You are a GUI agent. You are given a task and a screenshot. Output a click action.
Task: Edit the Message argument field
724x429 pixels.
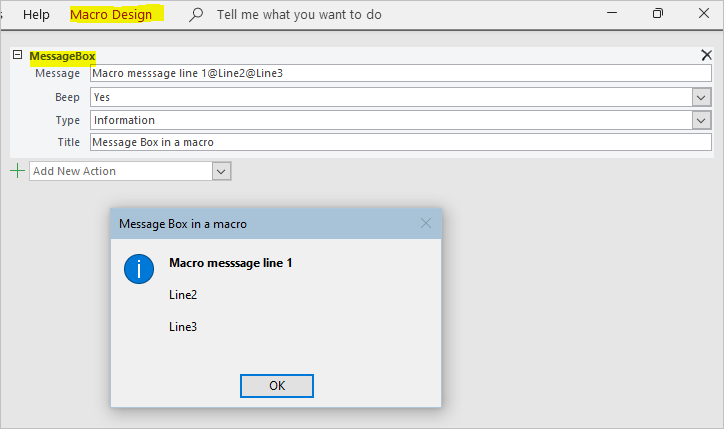400,73
